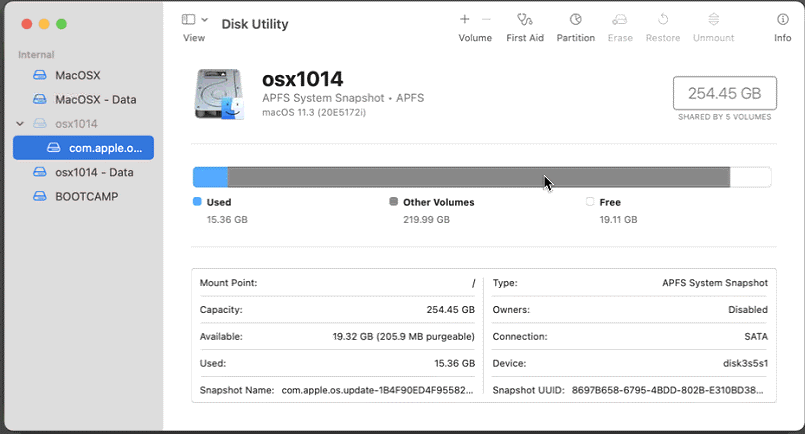The height and width of the screenshot is (434, 805).
Task: Click the Disk Utility window title
Action: click(x=255, y=24)
